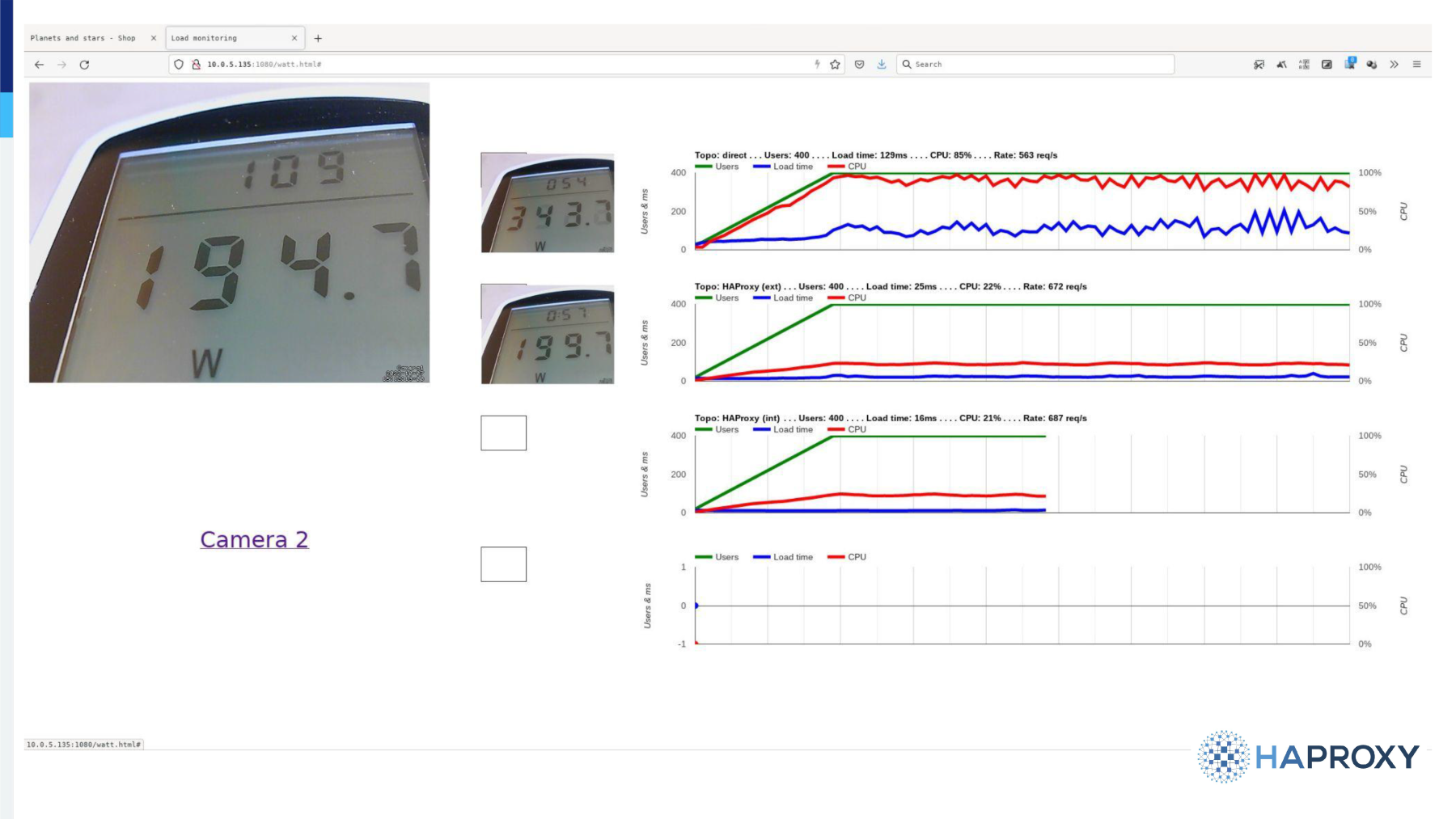This screenshot has height=819, width=1456.
Task: Click the screenshot scissors extension icon
Action: pos(1259,64)
